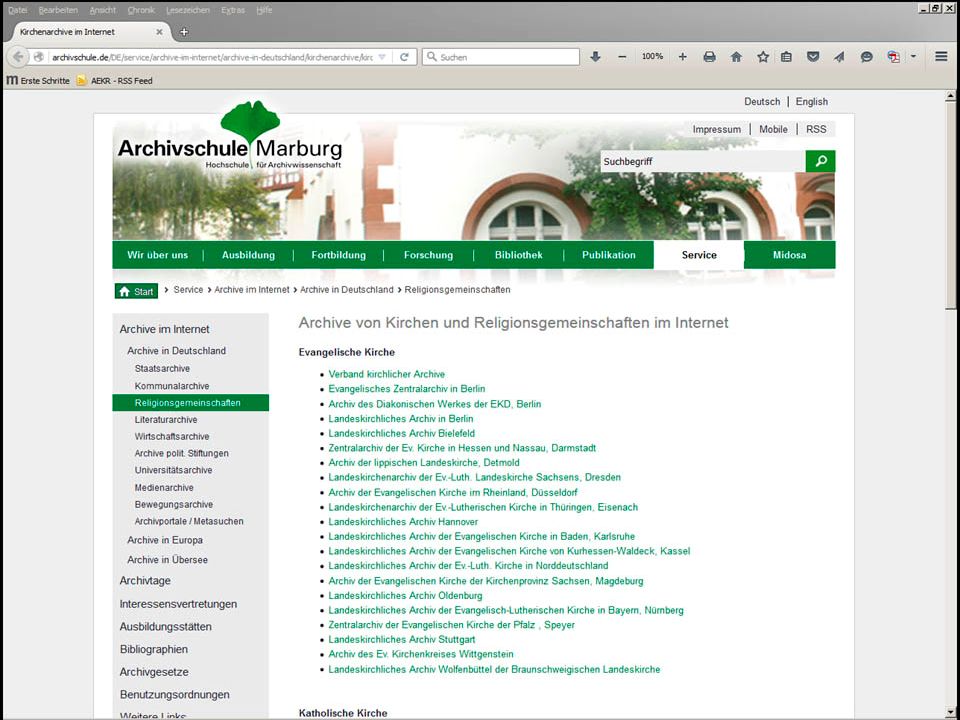Close the Kirchenarchive im Internet tab
The width and height of the screenshot is (960, 720).
(159, 32)
